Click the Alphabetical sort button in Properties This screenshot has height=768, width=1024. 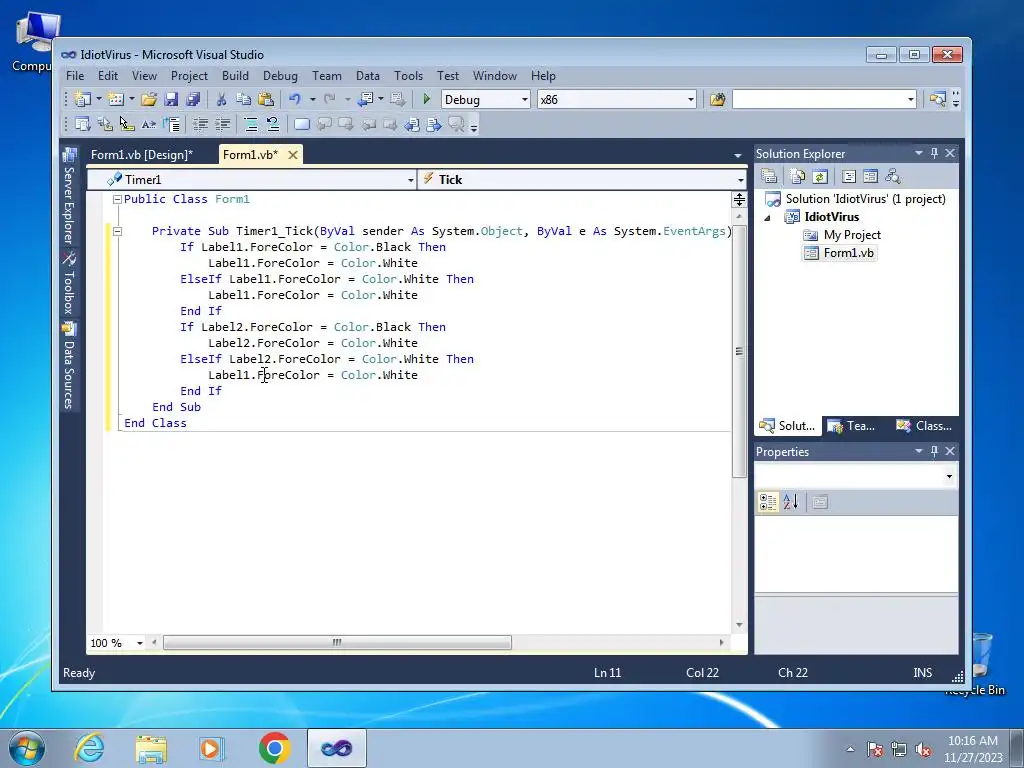[791, 502]
